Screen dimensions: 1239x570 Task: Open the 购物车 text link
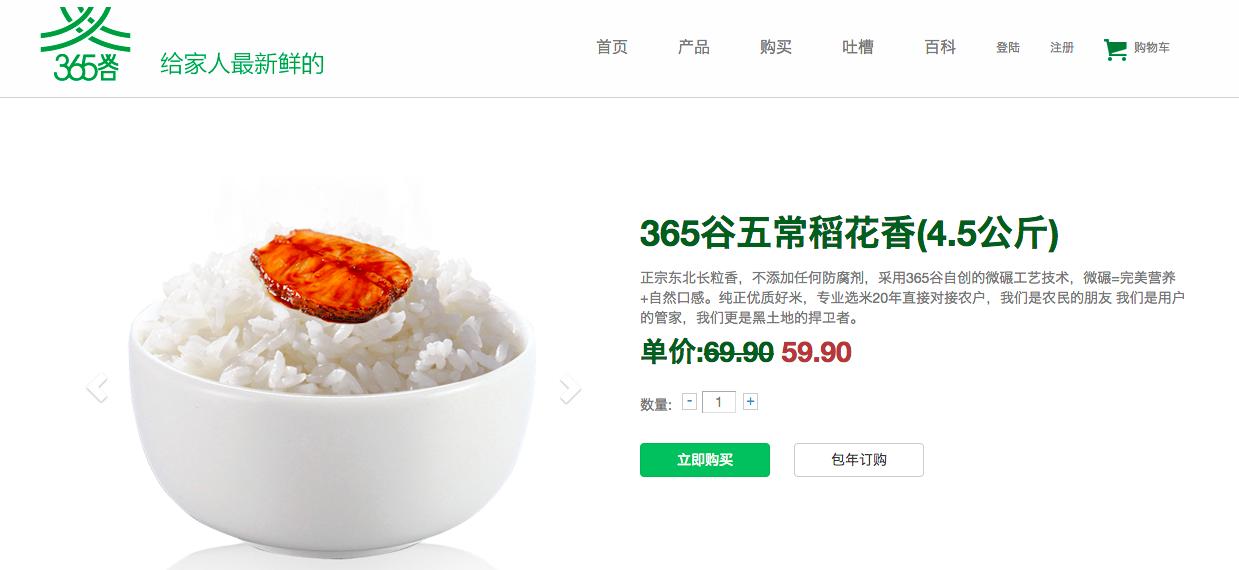(x=1152, y=48)
